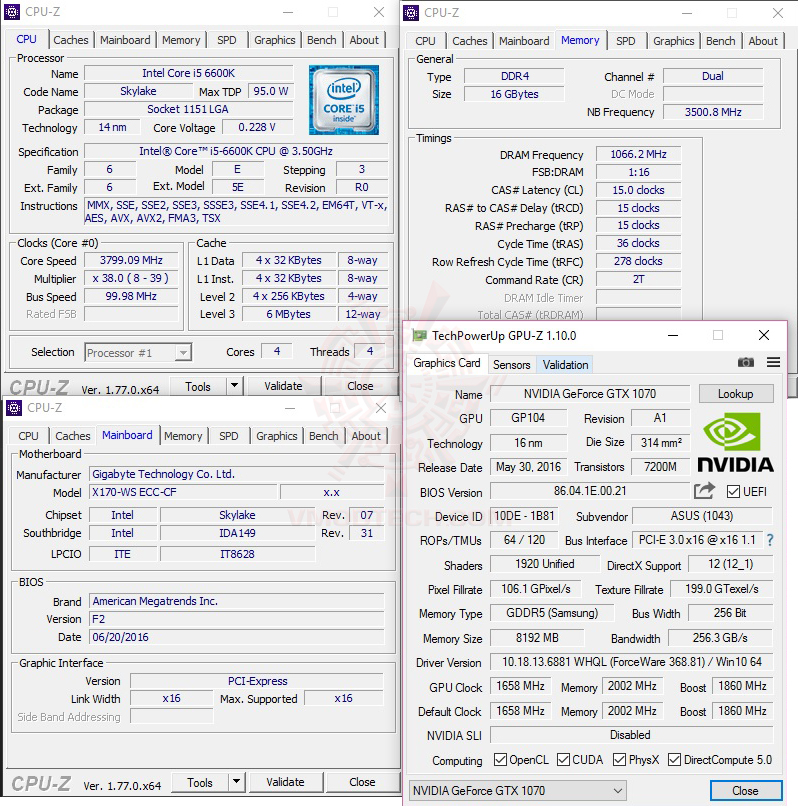Image resolution: width=798 pixels, height=809 pixels.
Task: Toggle the CUDA checkbox
Action: (x=563, y=759)
